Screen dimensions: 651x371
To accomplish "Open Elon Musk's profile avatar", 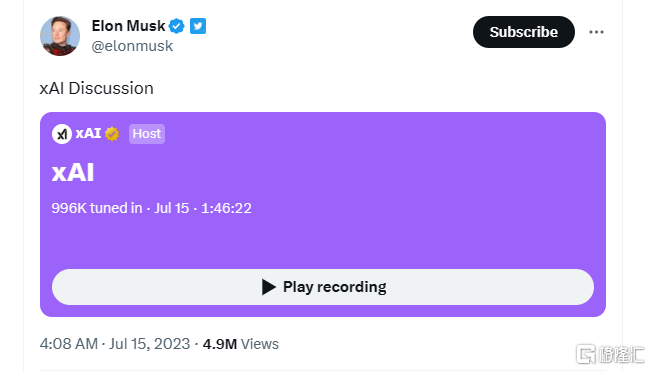I will click(x=60, y=36).
